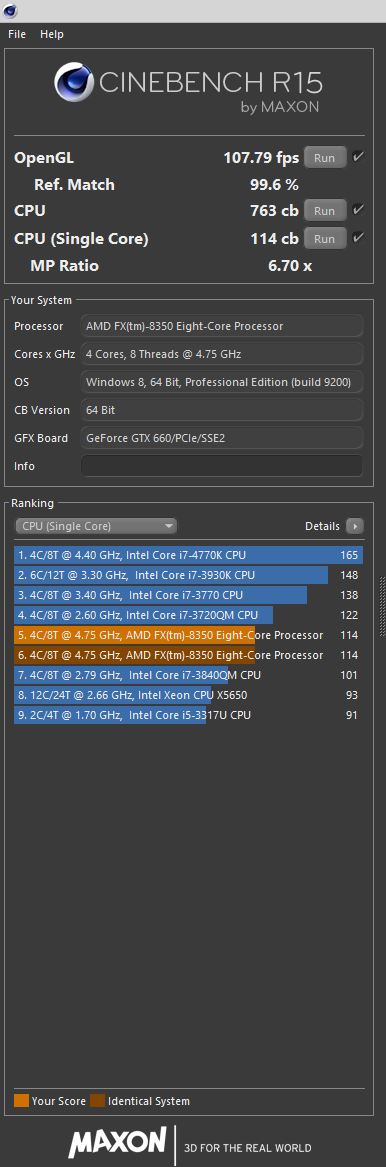Click the Cinebench R15 sphere logo
386x1167 pixels.
(72, 82)
